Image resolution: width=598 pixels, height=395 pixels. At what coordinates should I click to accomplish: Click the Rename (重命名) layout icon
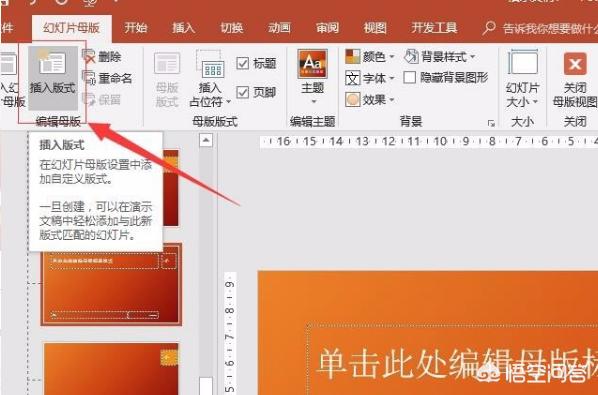coord(89,78)
